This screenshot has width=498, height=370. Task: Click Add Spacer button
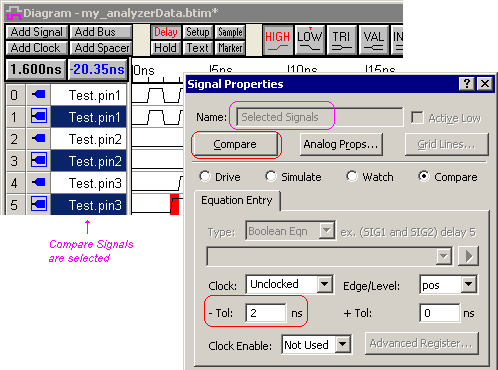click(x=101, y=48)
